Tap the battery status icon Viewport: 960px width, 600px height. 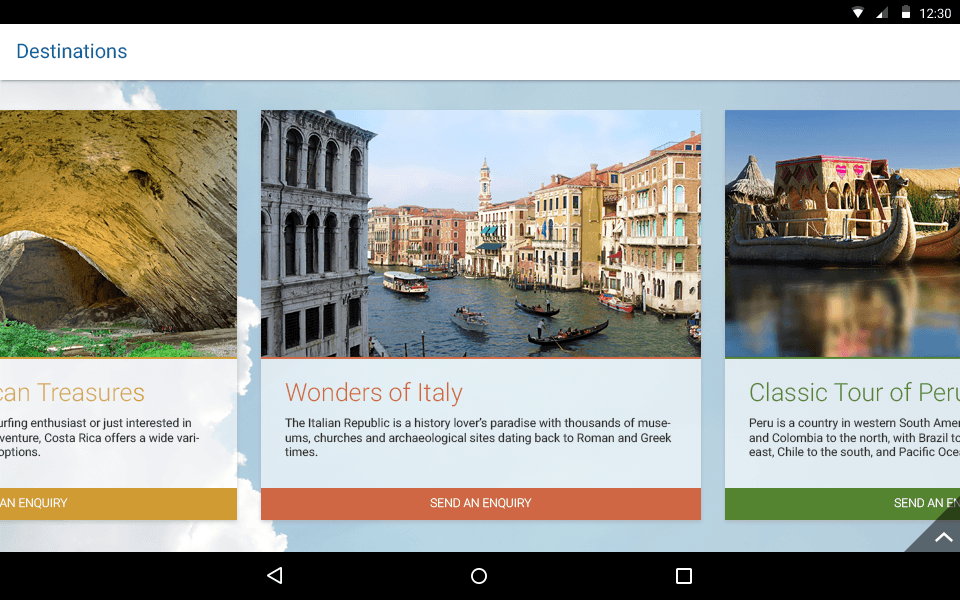(906, 12)
